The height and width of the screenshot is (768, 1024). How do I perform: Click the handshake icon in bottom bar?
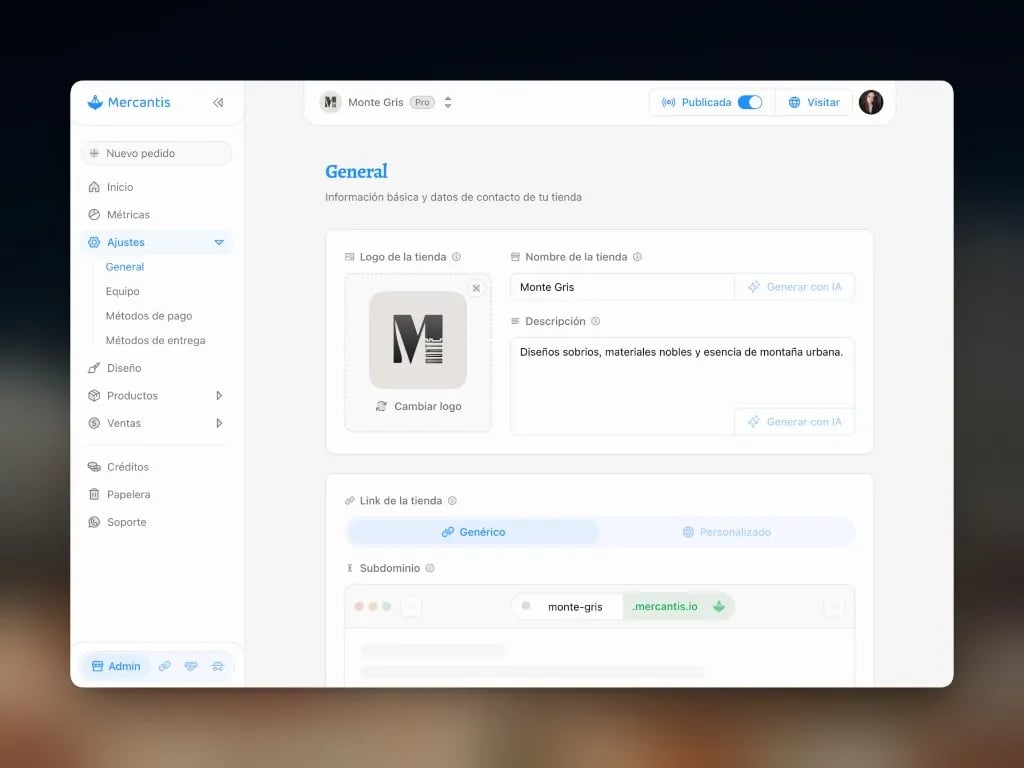coord(191,666)
